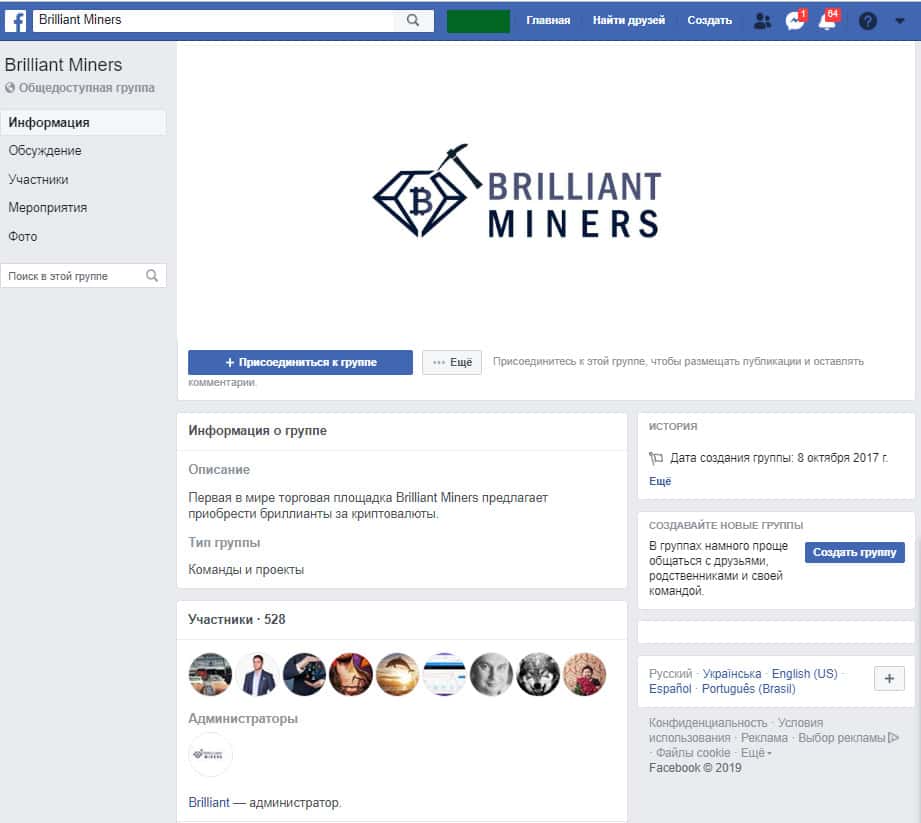Open Создать in the top bar
The image size is (921, 823).
click(710, 21)
